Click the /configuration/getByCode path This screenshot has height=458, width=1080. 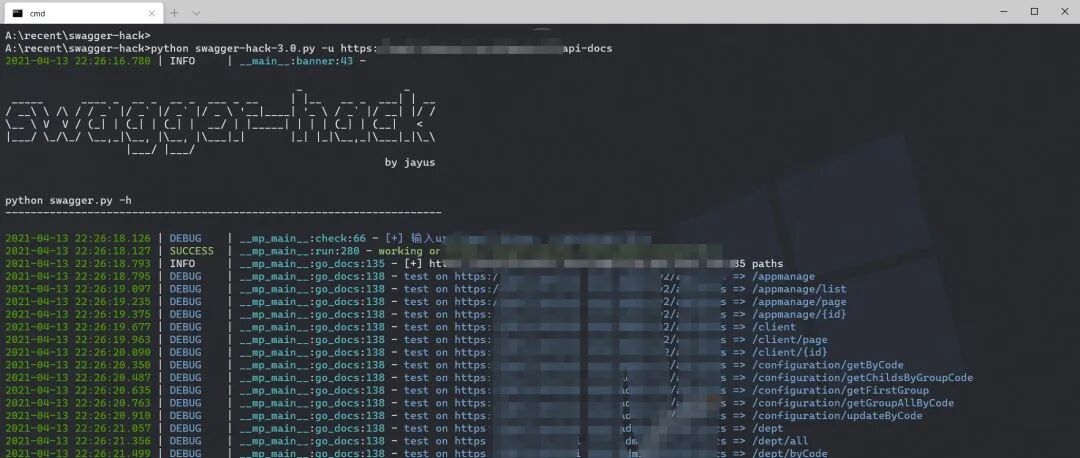827,365
